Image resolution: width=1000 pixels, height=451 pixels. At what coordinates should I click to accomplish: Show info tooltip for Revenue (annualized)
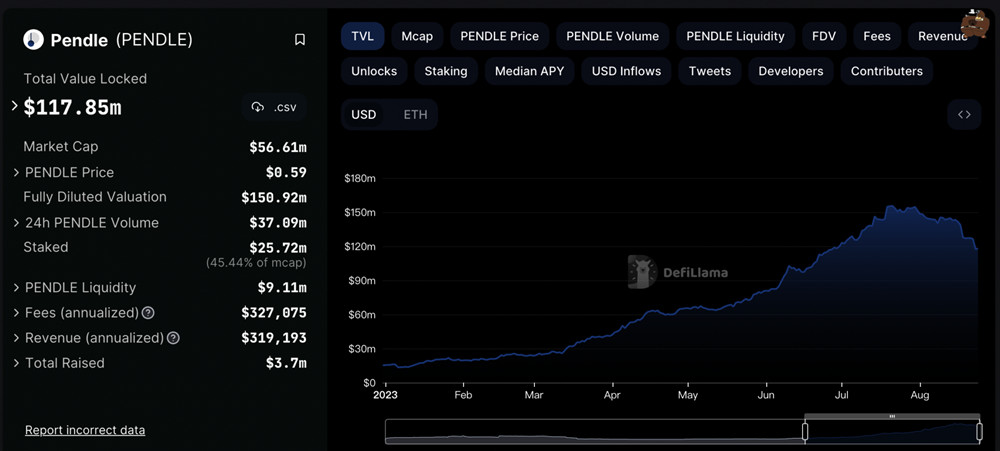tap(173, 338)
